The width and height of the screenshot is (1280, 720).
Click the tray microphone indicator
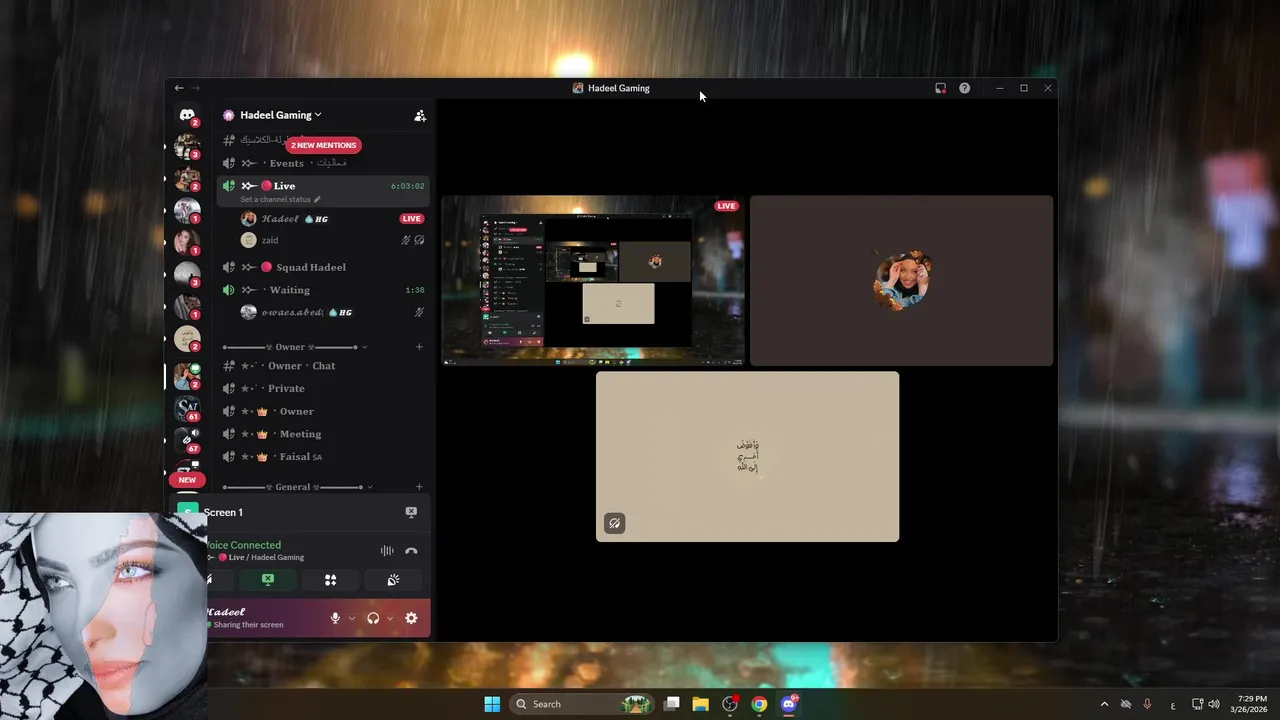pos(1147,704)
